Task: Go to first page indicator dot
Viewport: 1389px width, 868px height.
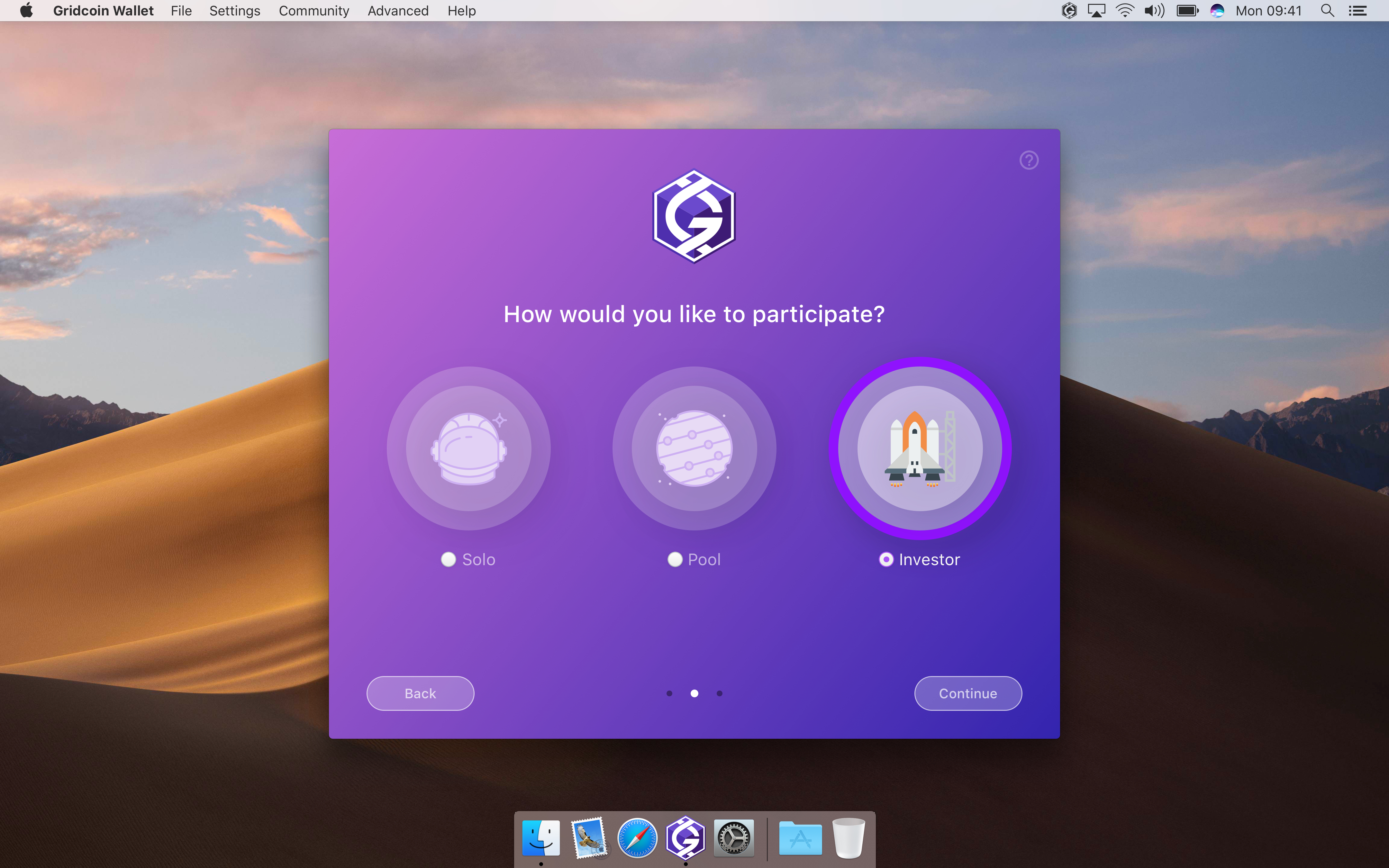Action: coord(669,693)
